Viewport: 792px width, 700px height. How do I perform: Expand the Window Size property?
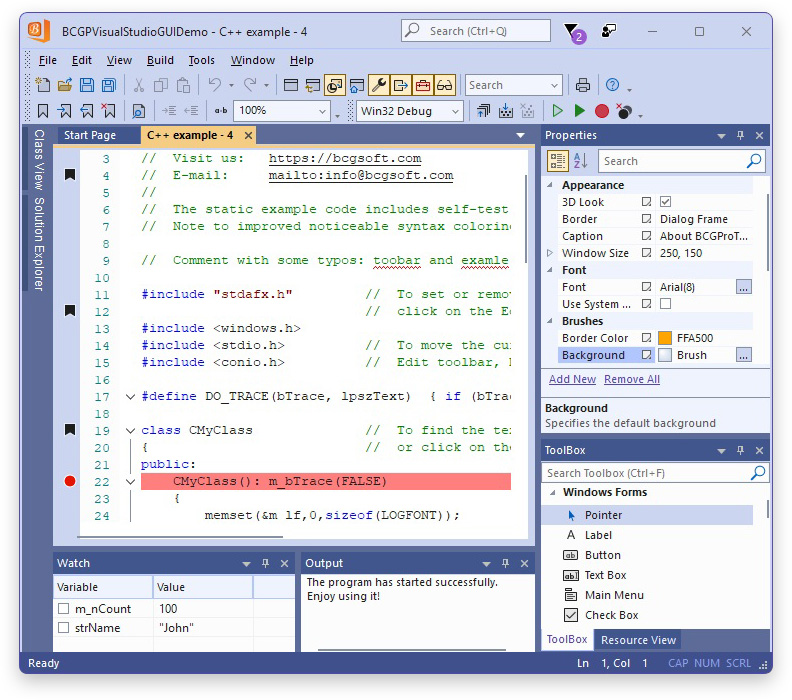(550, 253)
